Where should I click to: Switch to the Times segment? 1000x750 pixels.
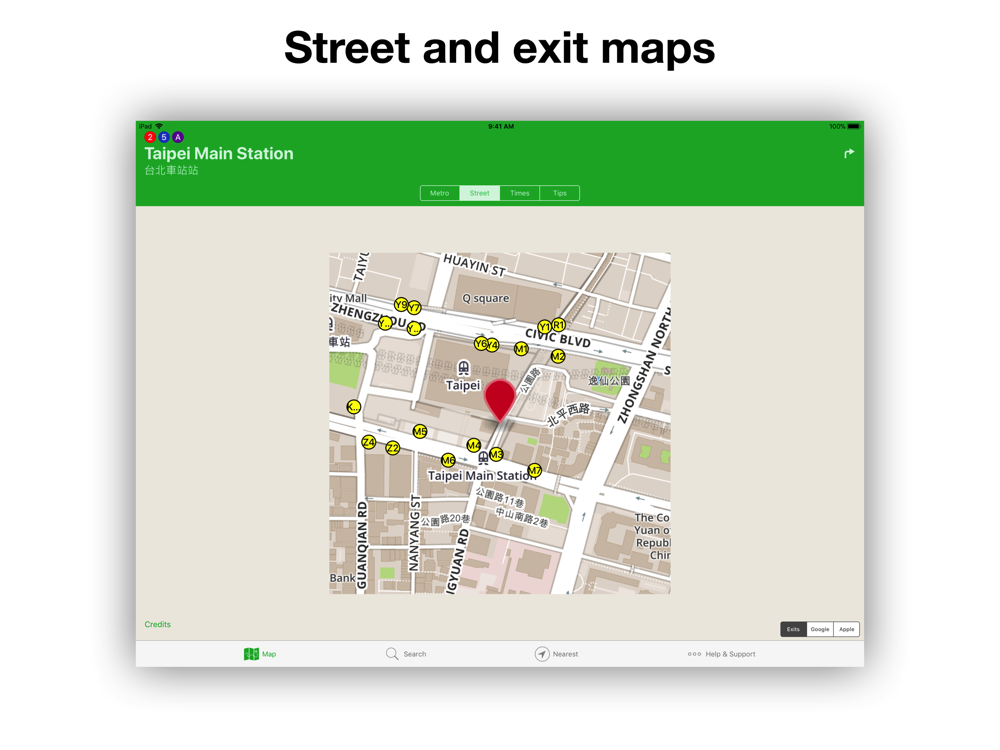click(x=520, y=193)
